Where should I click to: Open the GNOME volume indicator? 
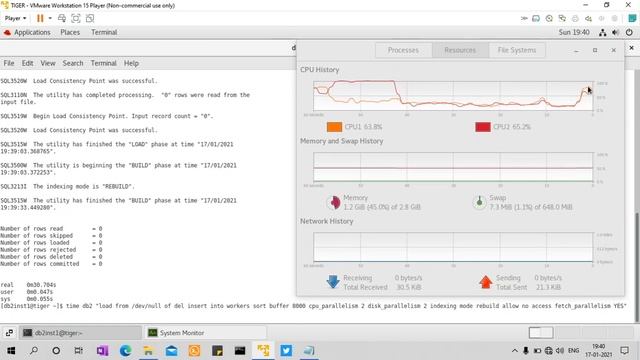click(x=616, y=32)
